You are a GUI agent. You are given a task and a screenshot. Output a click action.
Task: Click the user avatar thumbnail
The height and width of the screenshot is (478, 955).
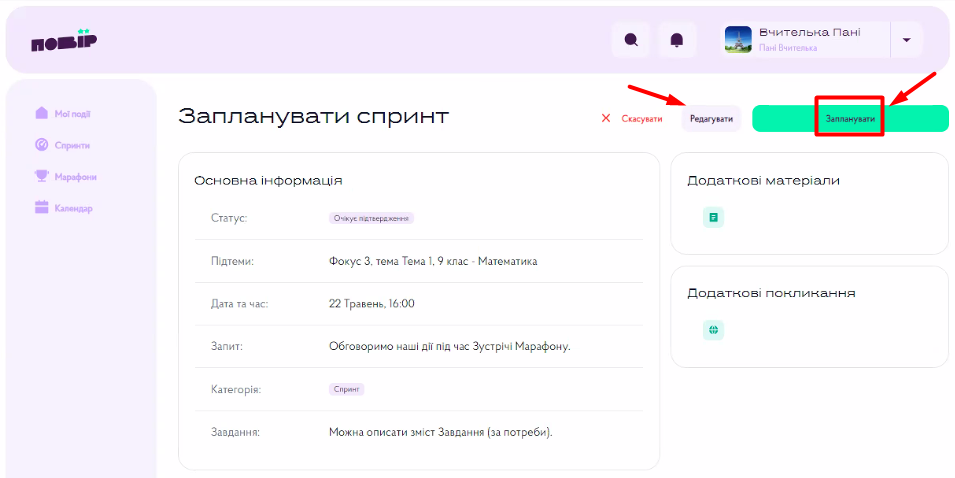click(738, 40)
